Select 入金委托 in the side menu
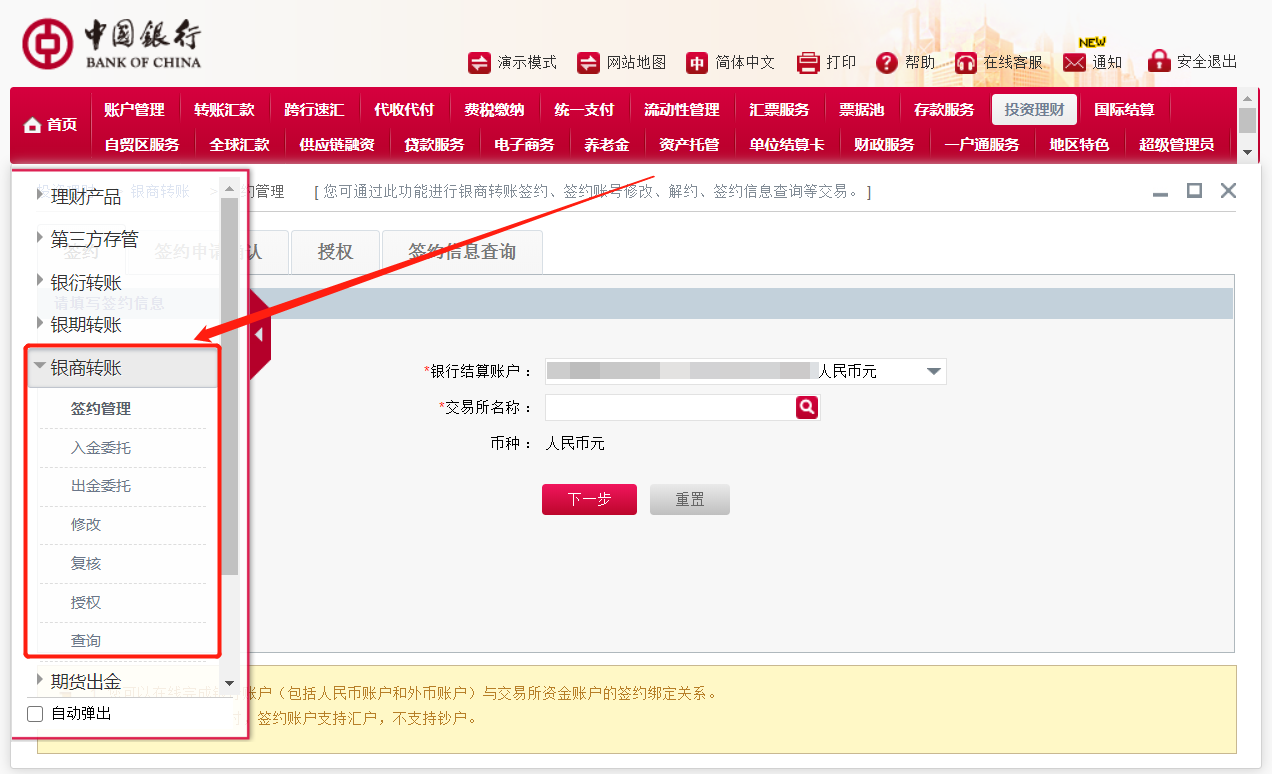The height and width of the screenshot is (774, 1272). [100, 448]
